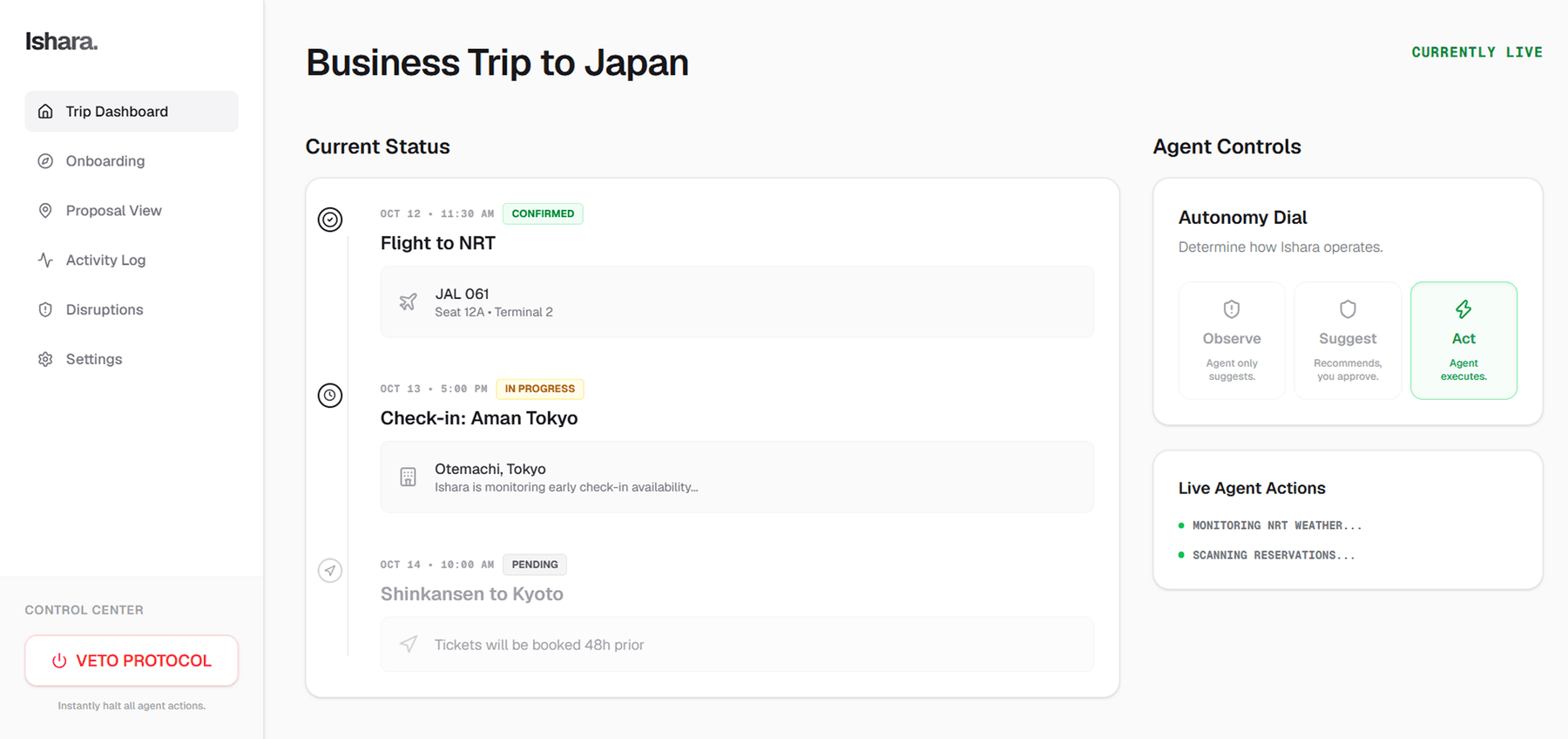Select the Act autonomy mode

pyautogui.click(x=1463, y=341)
